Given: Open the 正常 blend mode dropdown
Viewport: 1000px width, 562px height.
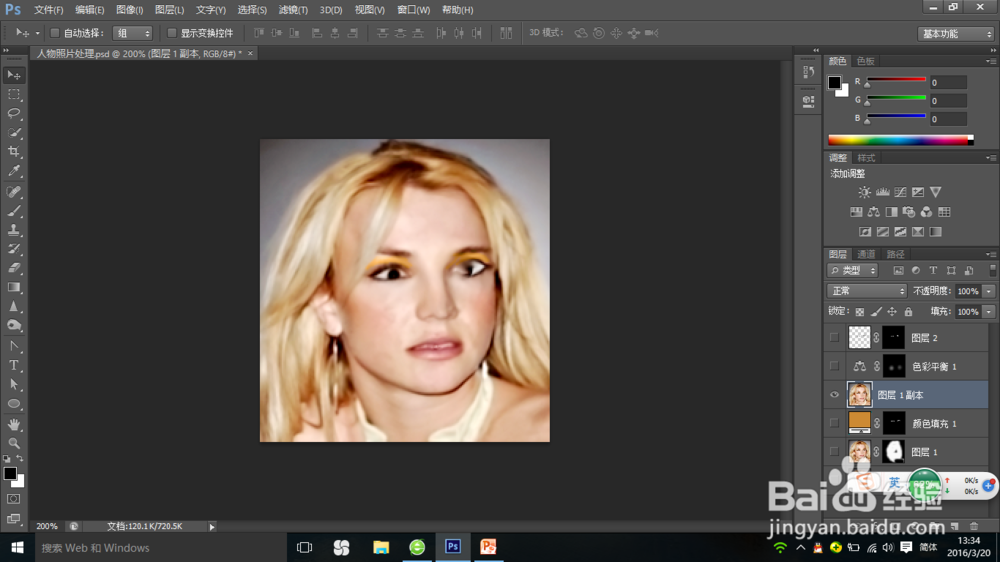Looking at the screenshot, I should 867,291.
